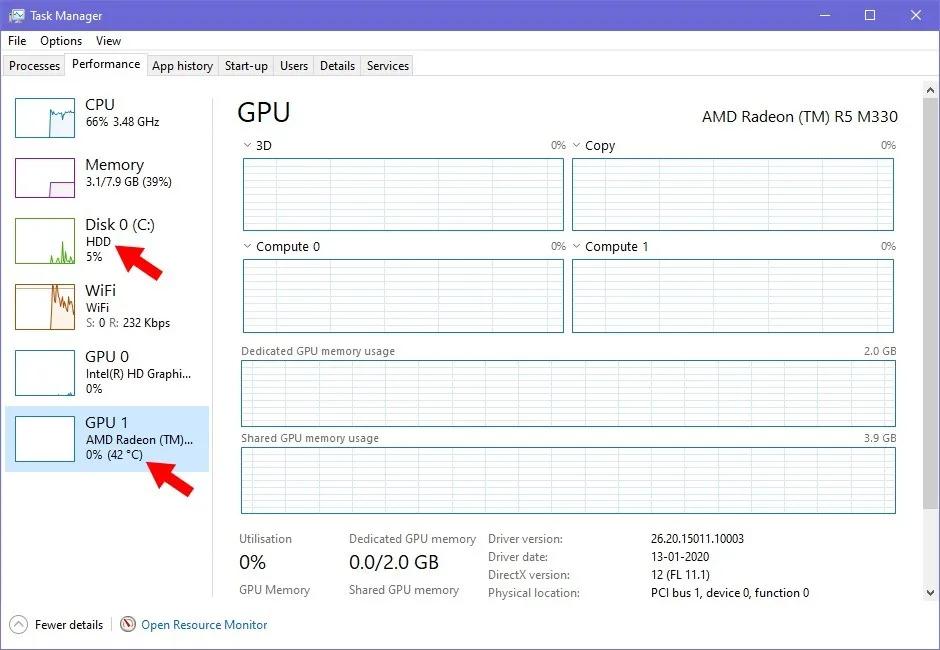The width and height of the screenshot is (940, 650).
Task: Open Resource Monitor
Action: 204,624
